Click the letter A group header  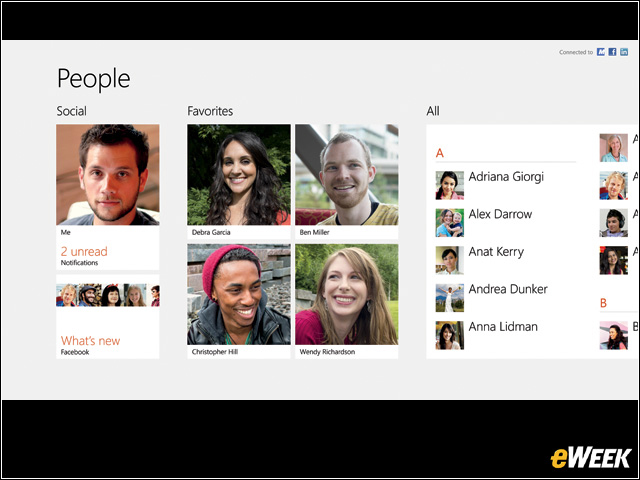tap(440, 153)
